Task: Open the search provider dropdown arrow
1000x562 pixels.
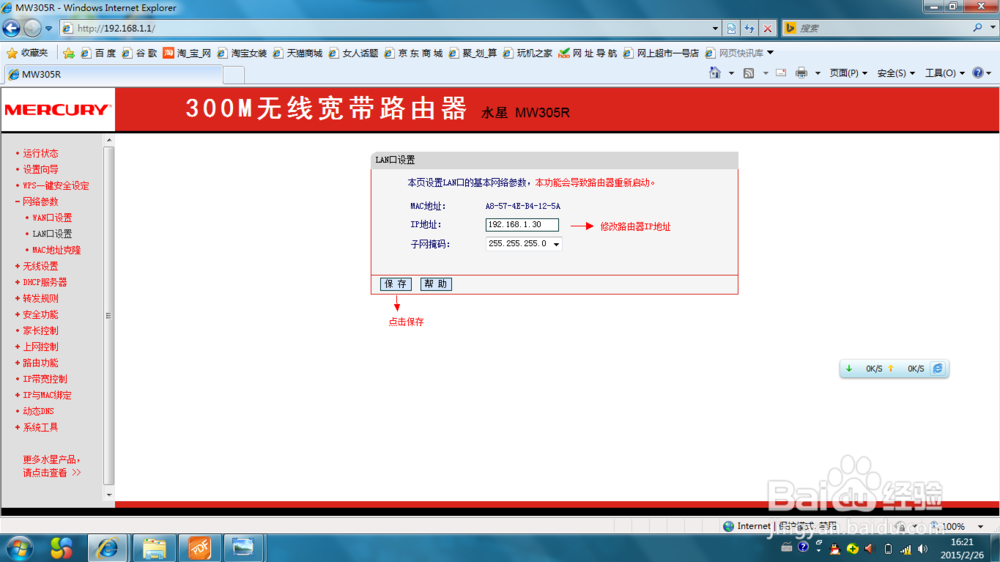Action: pos(992,28)
